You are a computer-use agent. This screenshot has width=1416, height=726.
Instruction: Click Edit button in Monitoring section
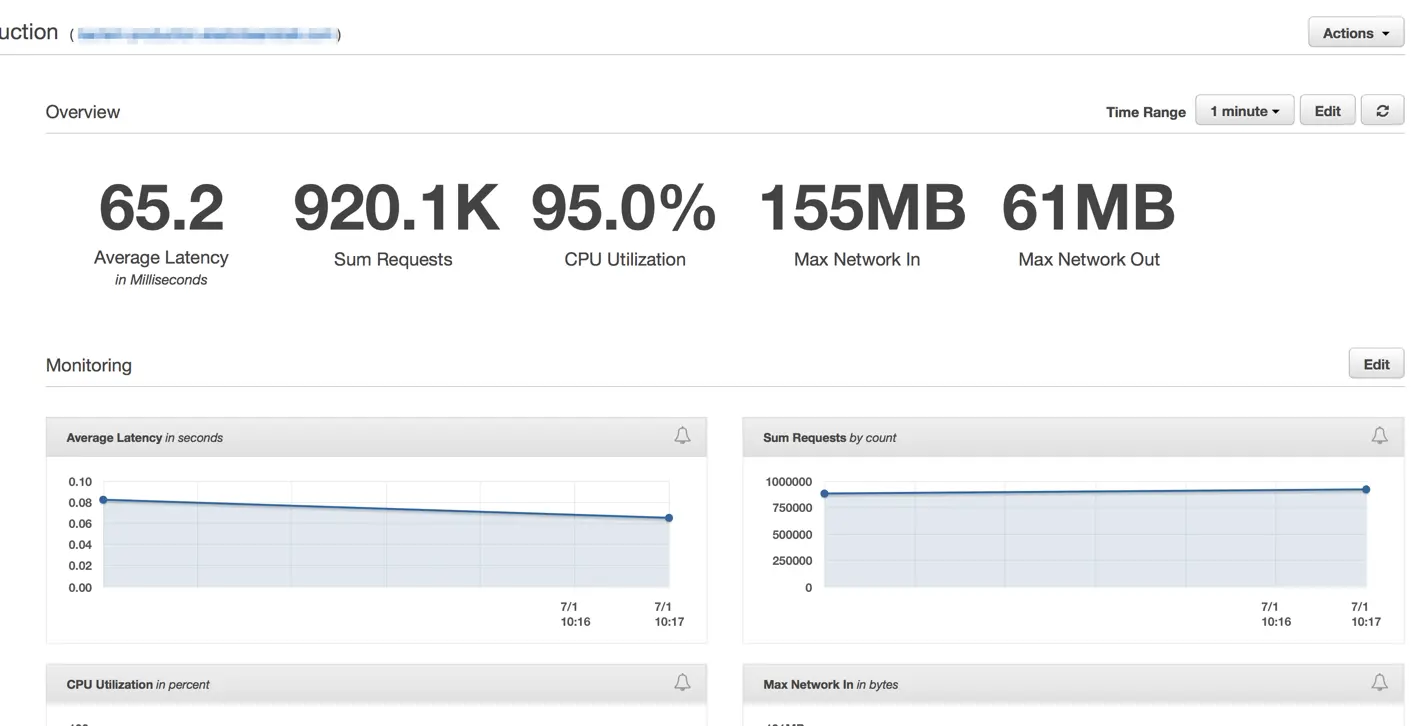coord(1376,364)
